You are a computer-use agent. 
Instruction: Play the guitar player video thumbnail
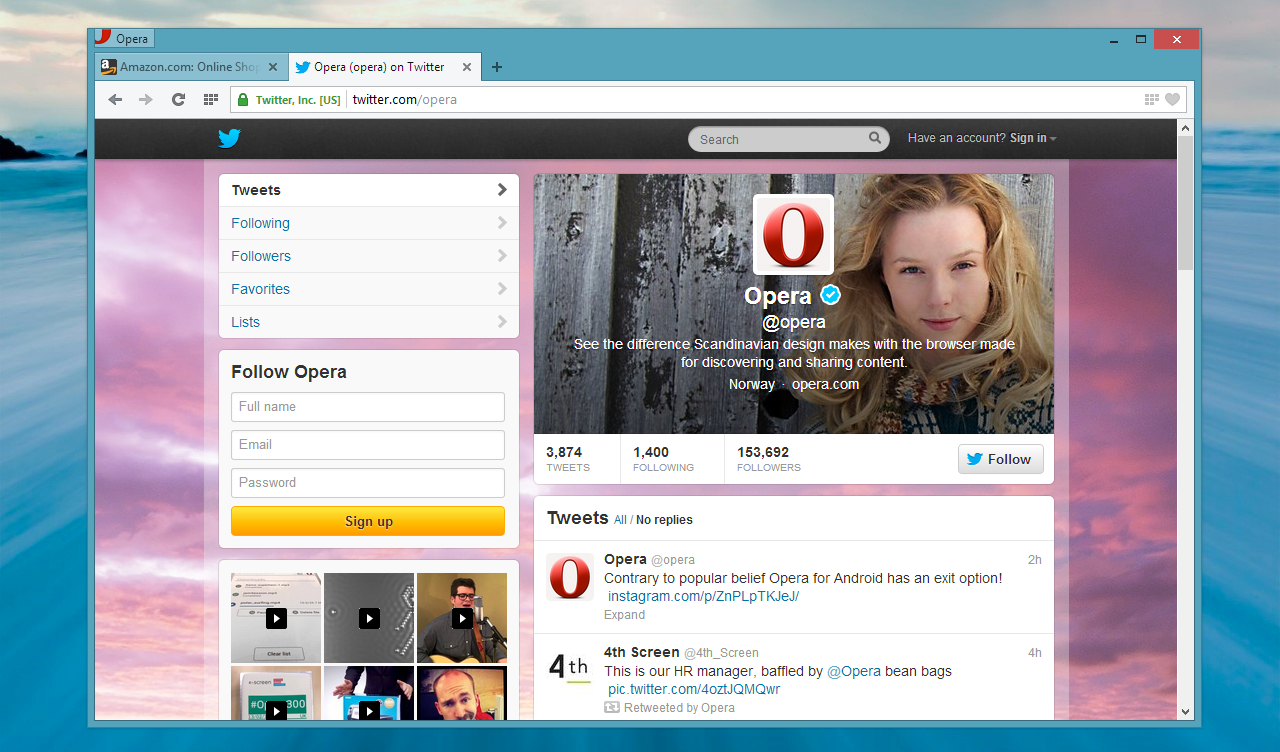pyautogui.click(x=462, y=618)
